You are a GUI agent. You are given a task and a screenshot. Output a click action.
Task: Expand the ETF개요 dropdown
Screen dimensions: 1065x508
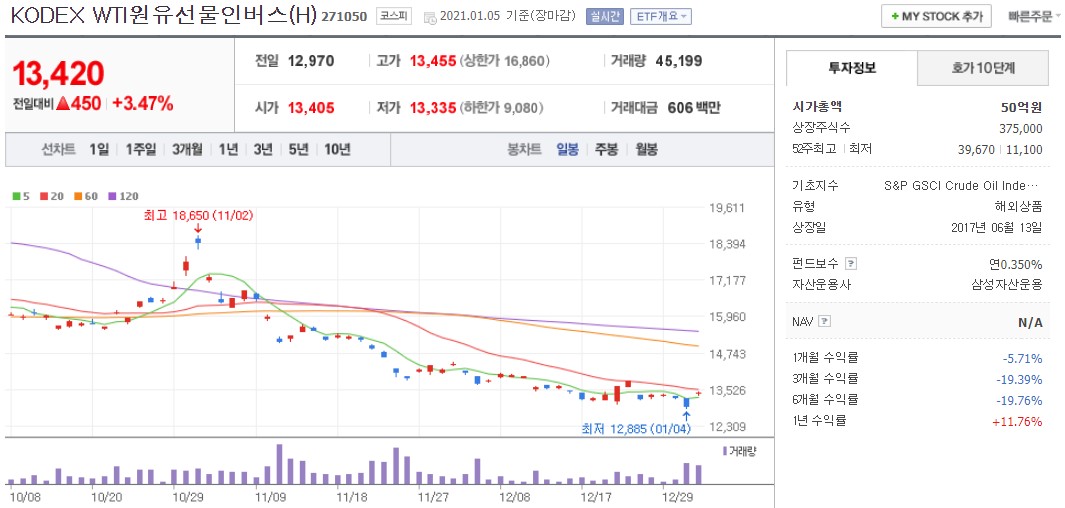point(661,17)
